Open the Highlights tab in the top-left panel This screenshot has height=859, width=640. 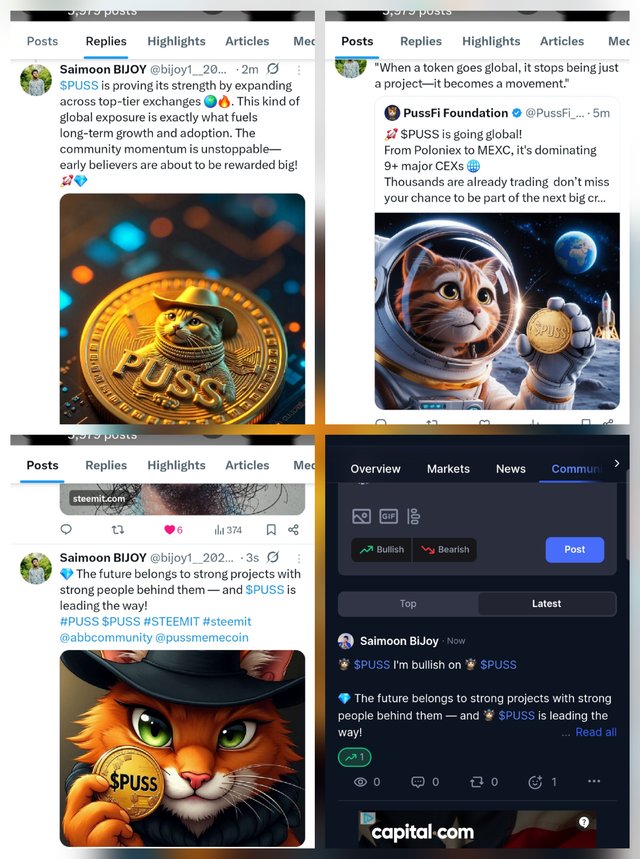pos(176,41)
